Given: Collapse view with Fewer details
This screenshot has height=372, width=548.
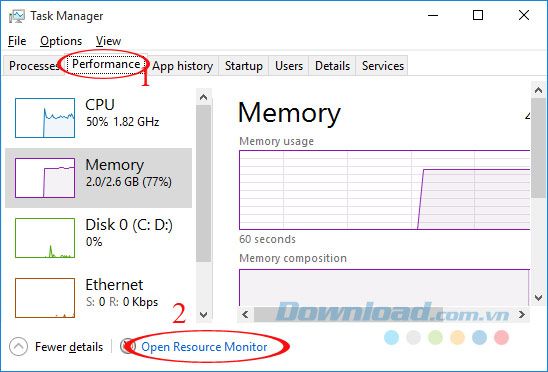Looking at the screenshot, I should click(x=69, y=347).
